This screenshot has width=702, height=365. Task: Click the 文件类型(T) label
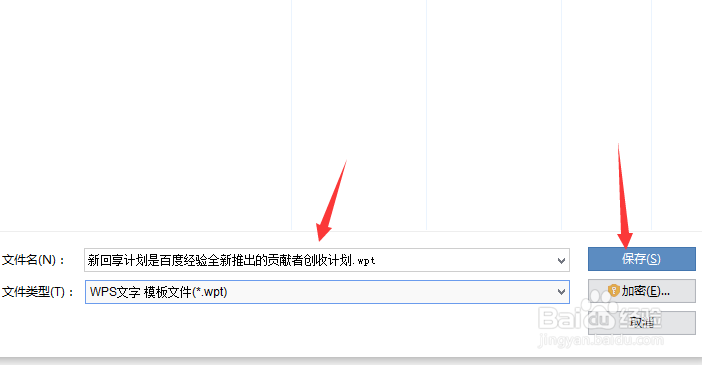[38, 292]
